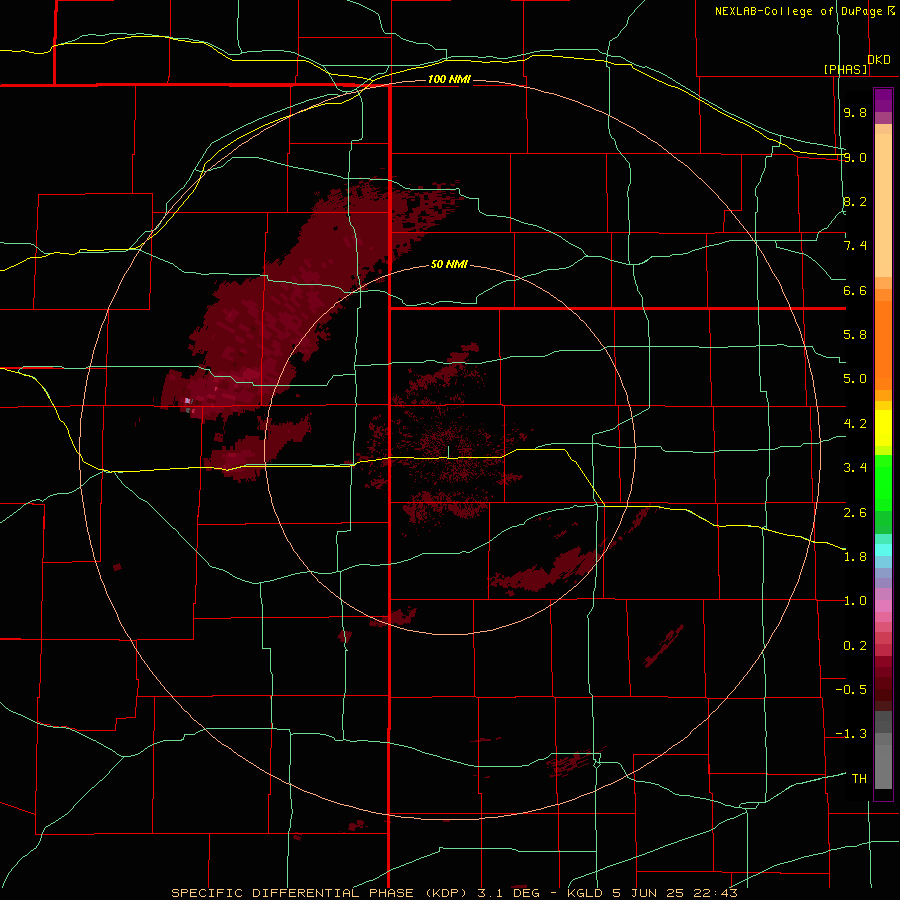Click the [PHAS] units label
The width and height of the screenshot is (900, 900).
coord(846,70)
